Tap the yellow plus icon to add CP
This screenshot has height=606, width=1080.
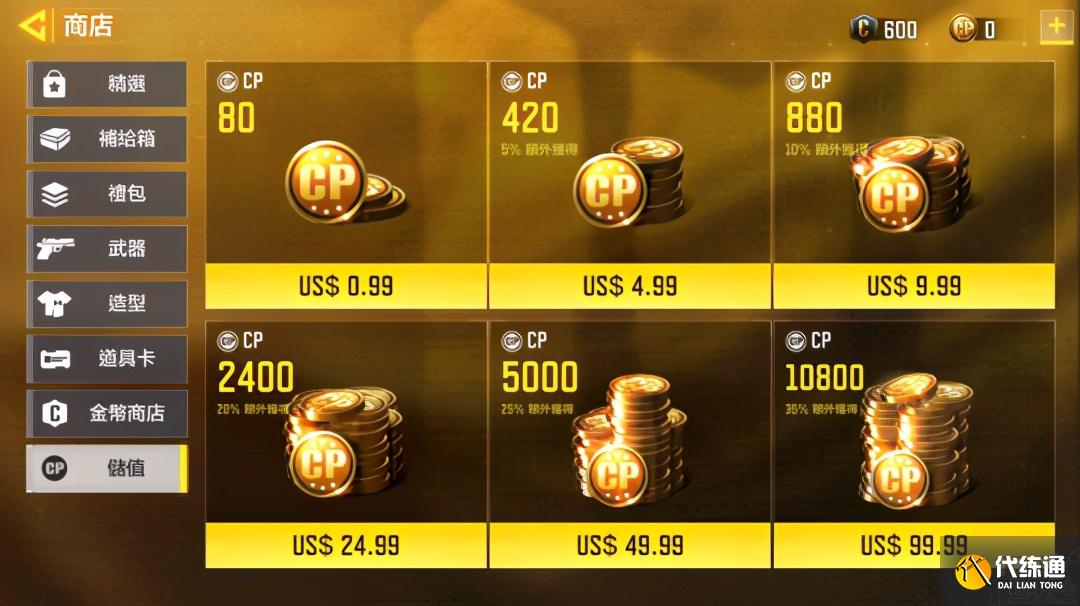tap(1055, 27)
